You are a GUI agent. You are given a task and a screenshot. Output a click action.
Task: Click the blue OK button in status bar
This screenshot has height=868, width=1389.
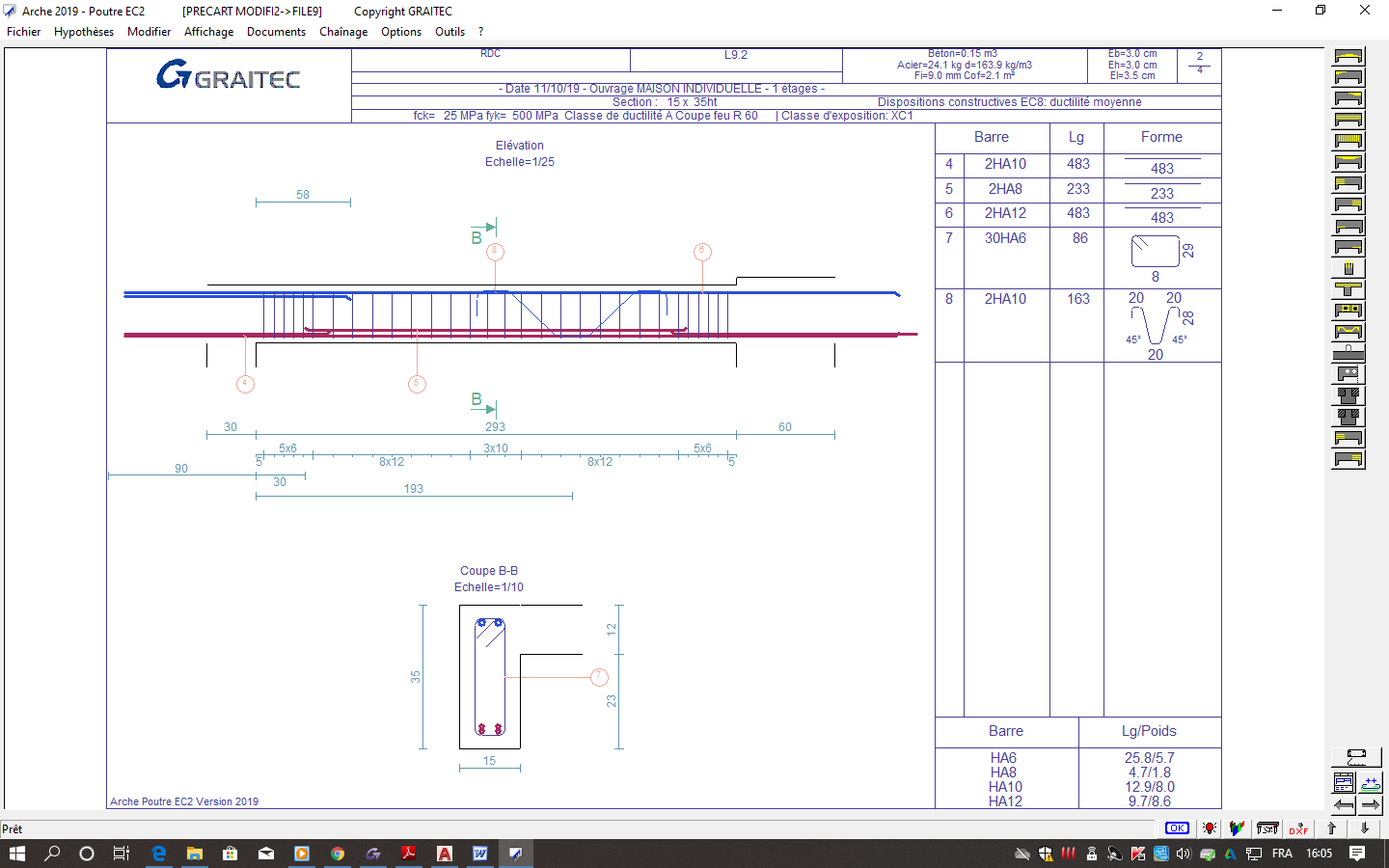(1177, 828)
